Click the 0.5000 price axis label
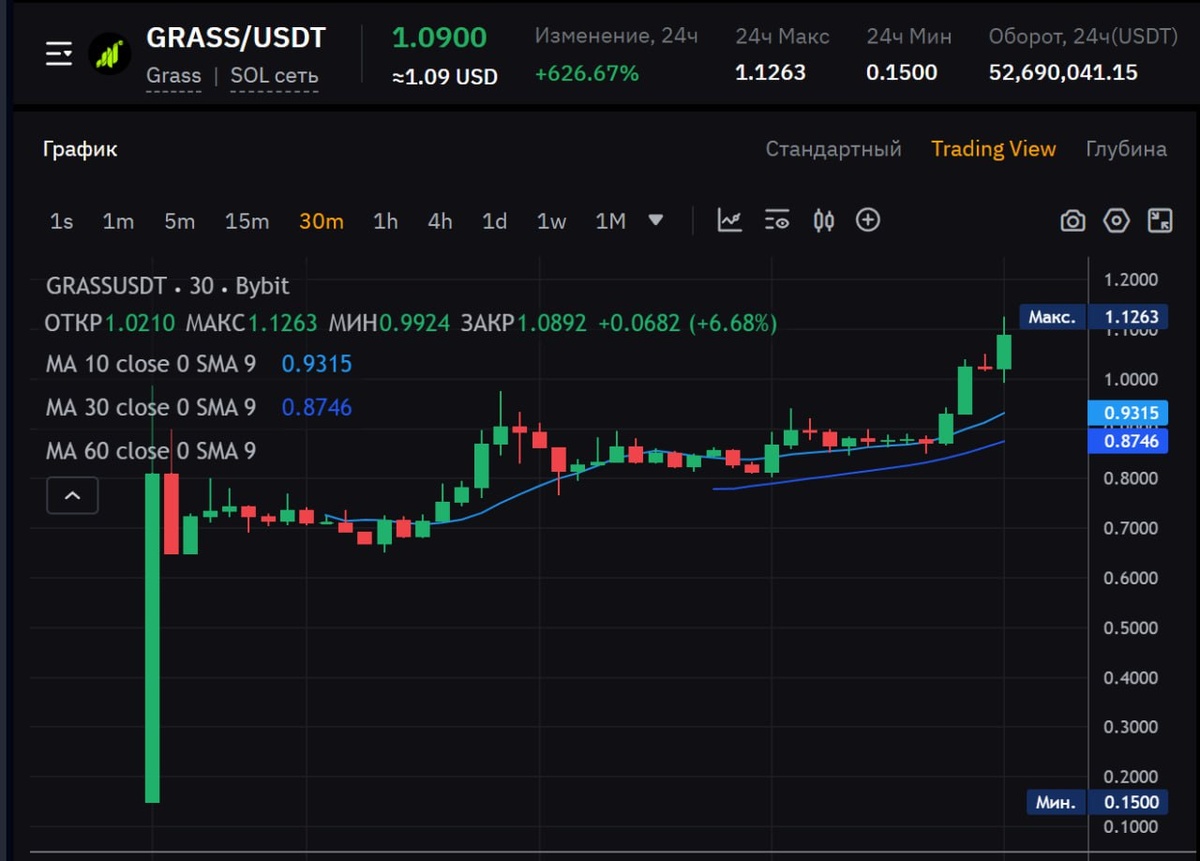 (1130, 628)
